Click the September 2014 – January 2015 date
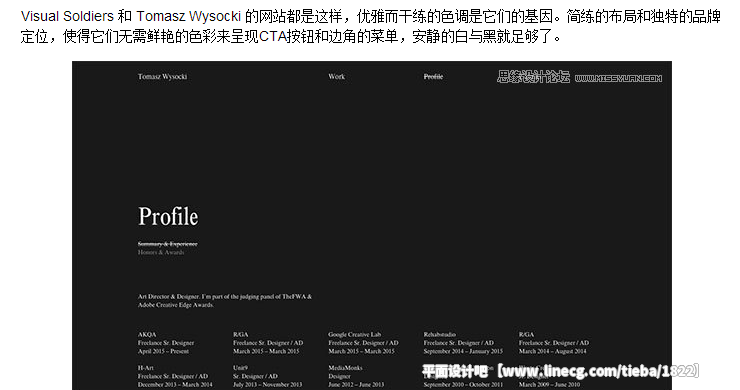740x390 pixels. 463,351
